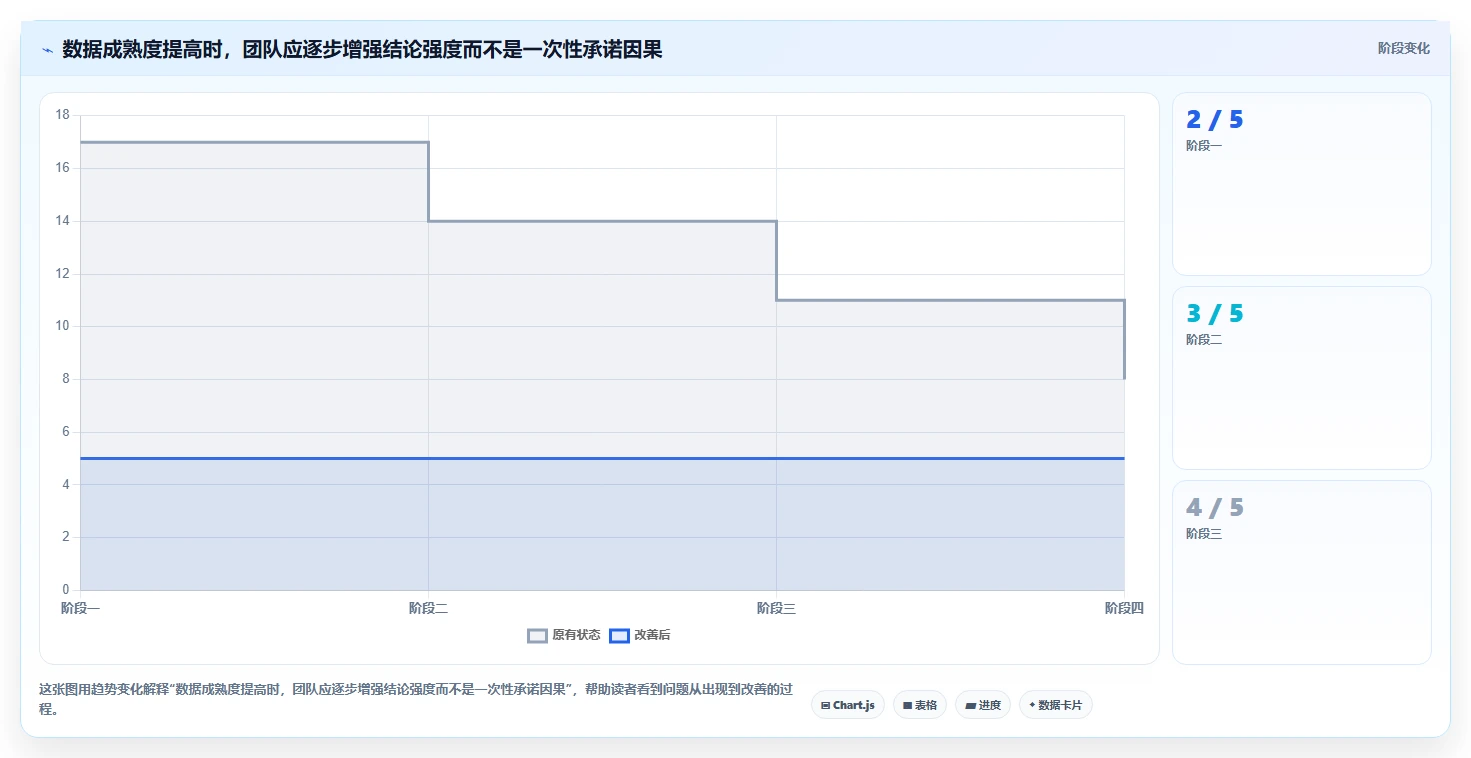
Task: Click the description text starting 这张图用趋势变化解释
Action: [x=416, y=699]
